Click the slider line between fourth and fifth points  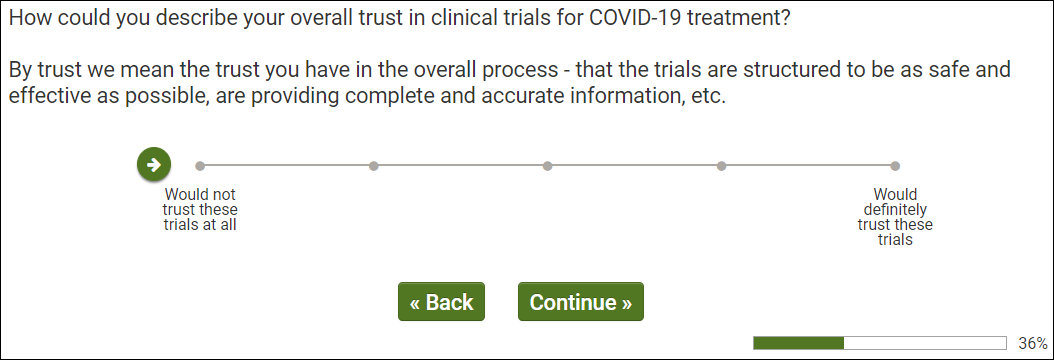coord(808,166)
